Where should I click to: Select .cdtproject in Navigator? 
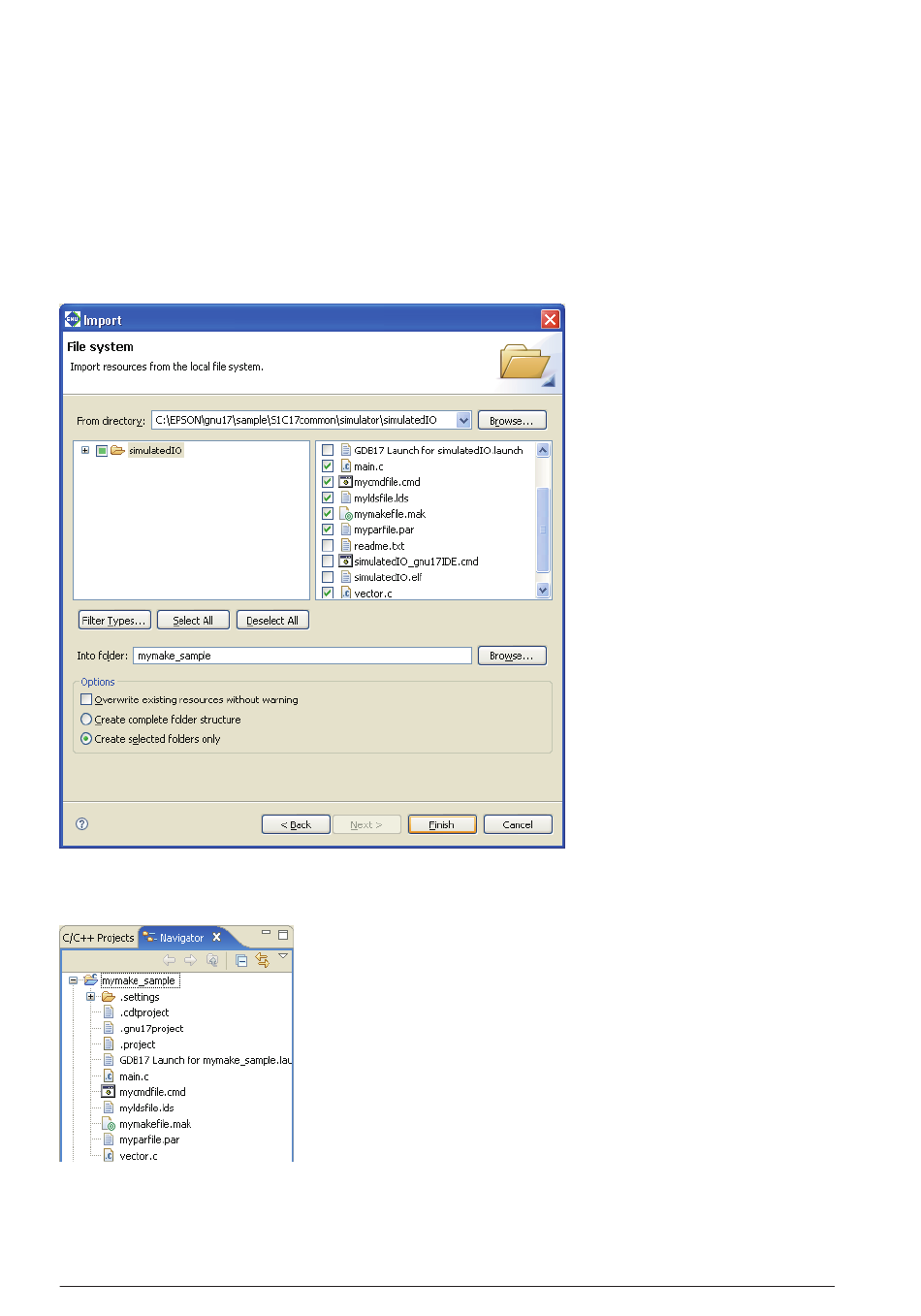pos(143,1012)
